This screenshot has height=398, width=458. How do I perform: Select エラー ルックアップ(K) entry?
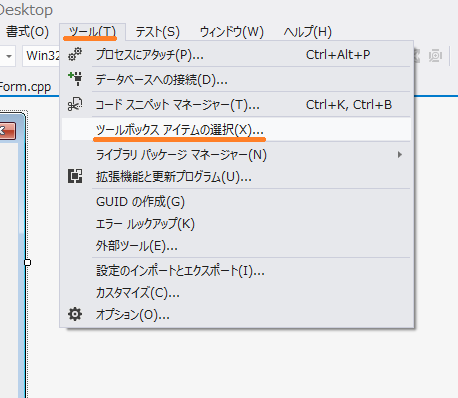[x=236, y=224]
